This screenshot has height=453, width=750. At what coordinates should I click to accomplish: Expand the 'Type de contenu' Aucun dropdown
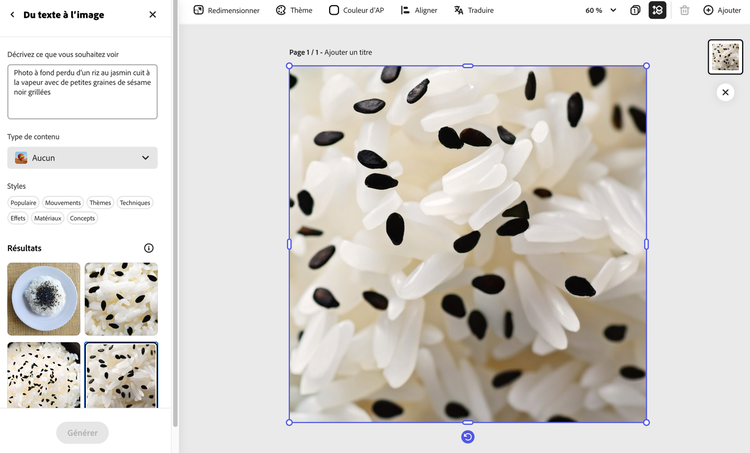82,158
